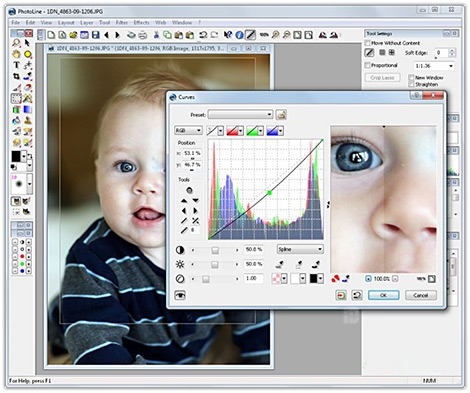Select the Text tool in toolbox
Screen dimensions: 470x393
[x=16, y=65]
